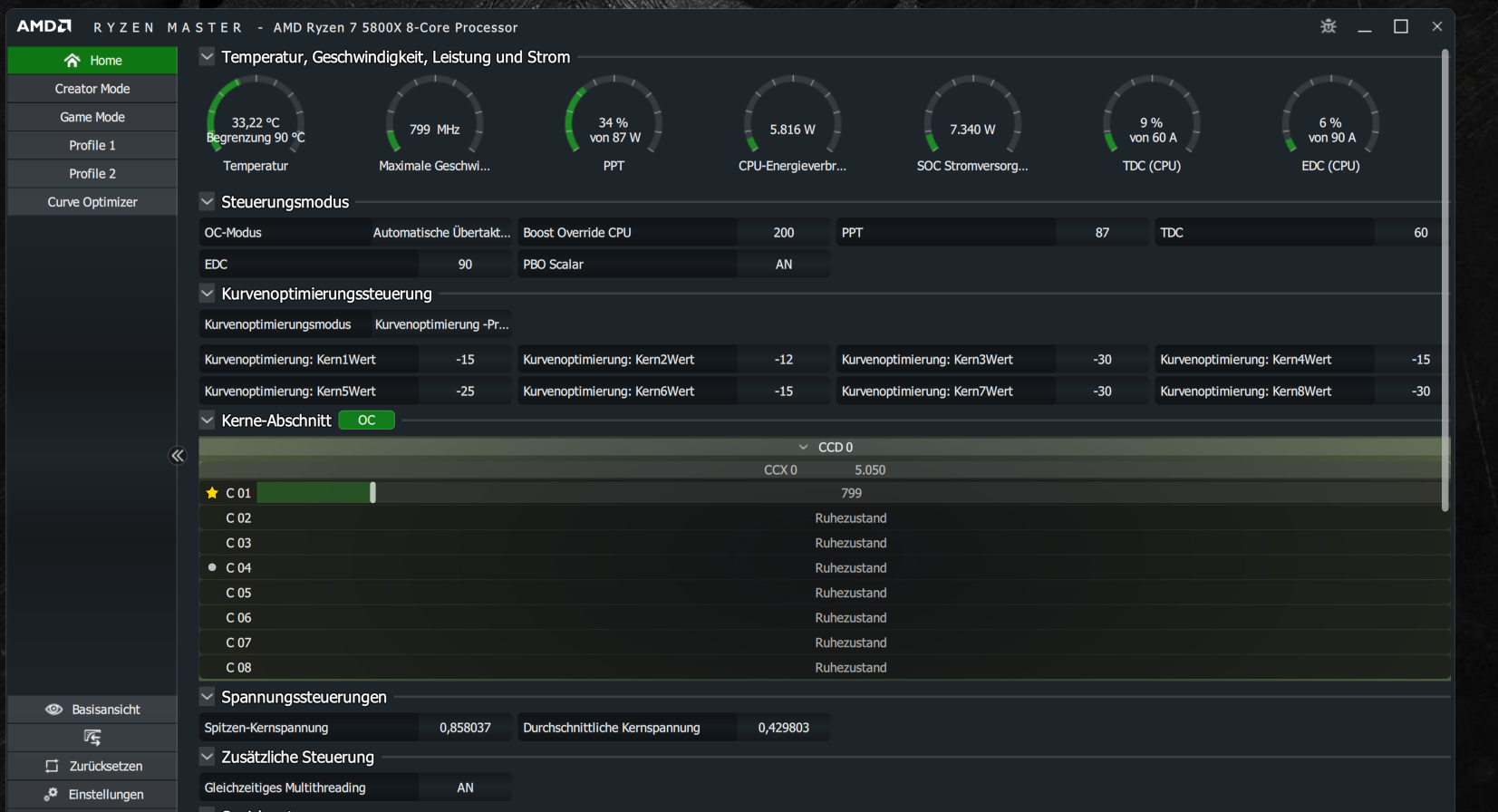Select the C 02 core row
Screen dimensions: 1498x812
[825, 518]
